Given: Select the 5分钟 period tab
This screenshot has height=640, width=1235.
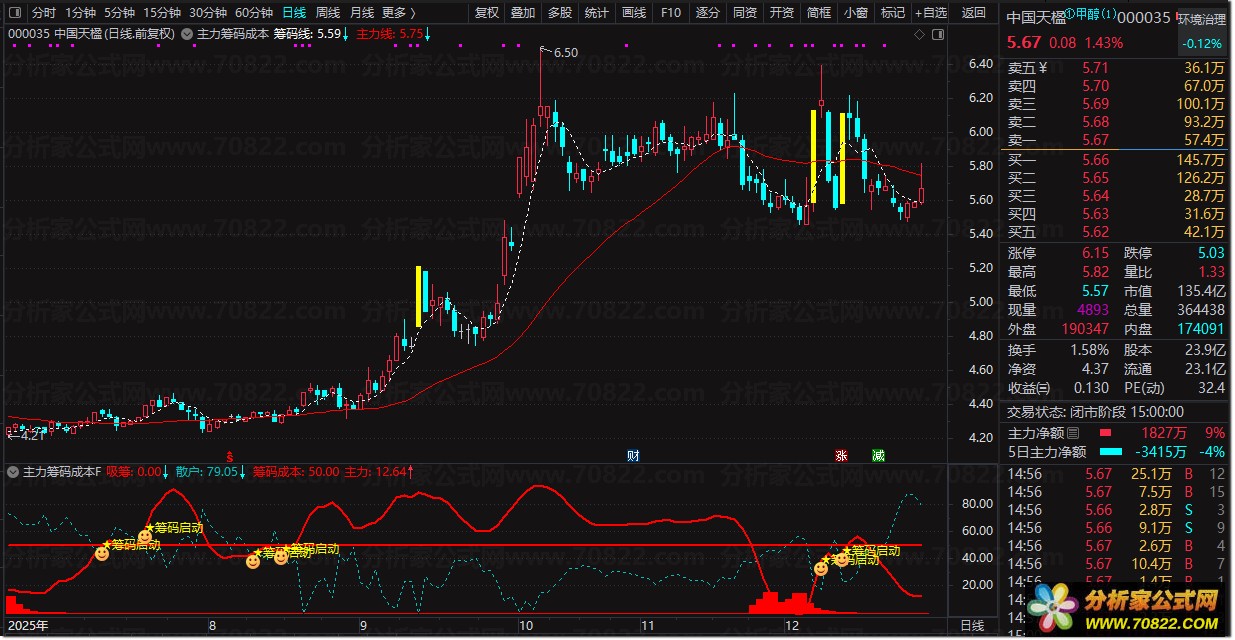Looking at the screenshot, I should pyautogui.click(x=119, y=13).
